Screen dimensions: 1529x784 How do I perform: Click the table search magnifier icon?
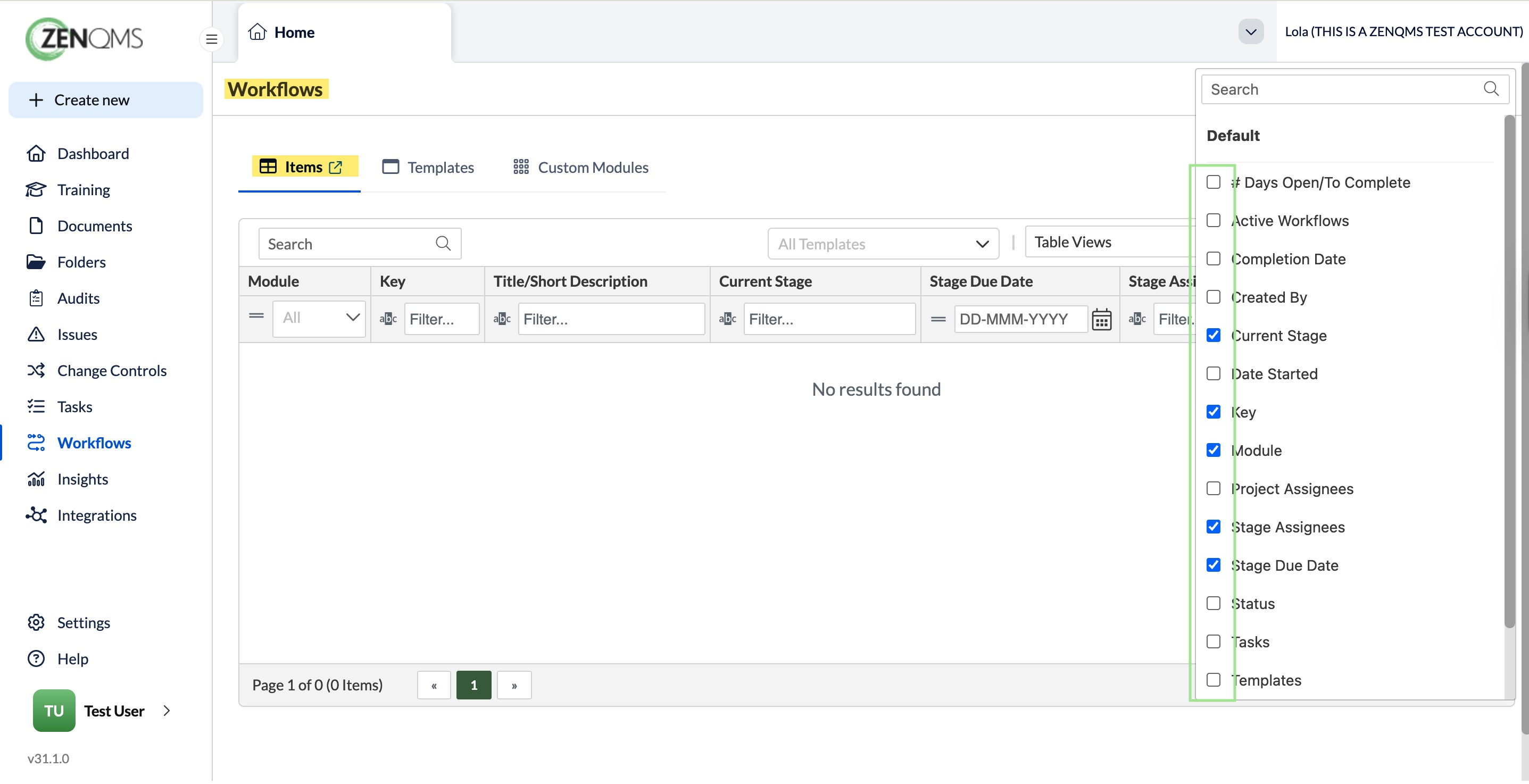pos(443,243)
